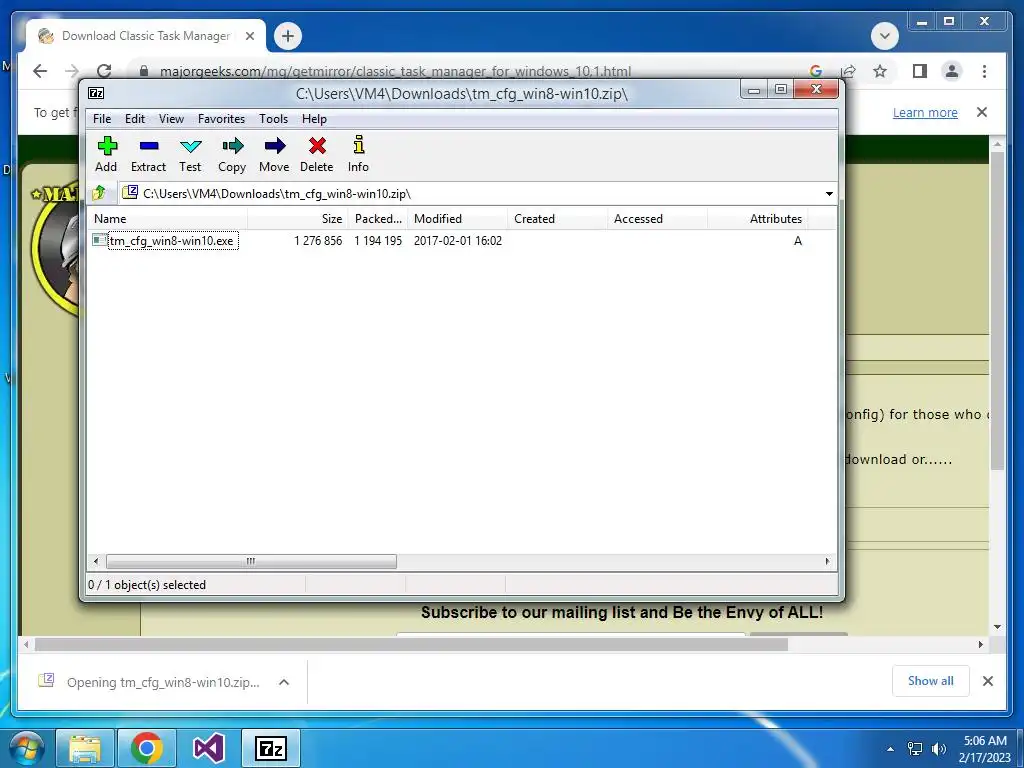This screenshot has width=1024, height=768.
Task: Toggle the Chrome side panel icon
Action: pos(920,71)
